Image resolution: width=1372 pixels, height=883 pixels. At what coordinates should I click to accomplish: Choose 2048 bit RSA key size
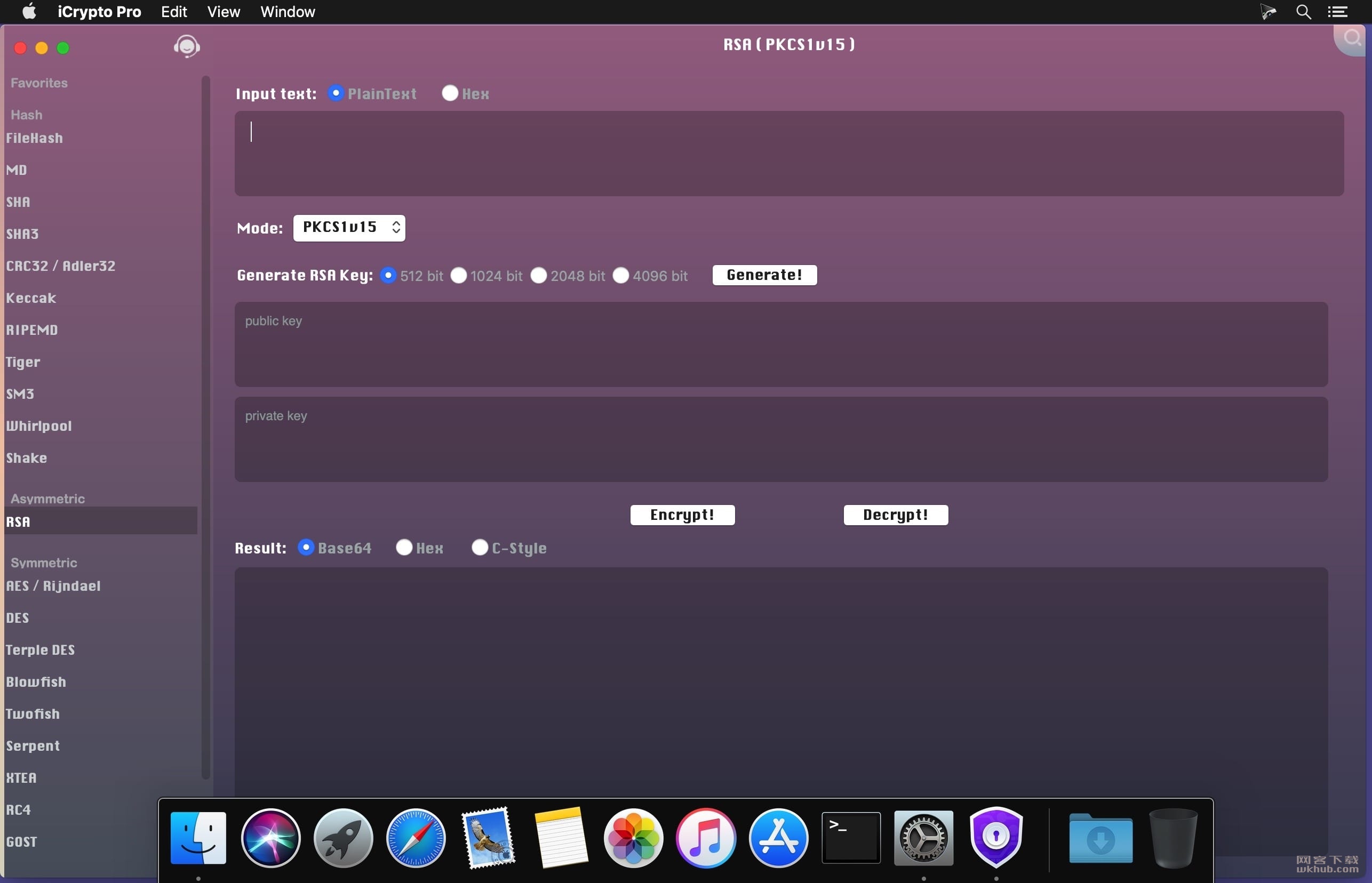539,275
